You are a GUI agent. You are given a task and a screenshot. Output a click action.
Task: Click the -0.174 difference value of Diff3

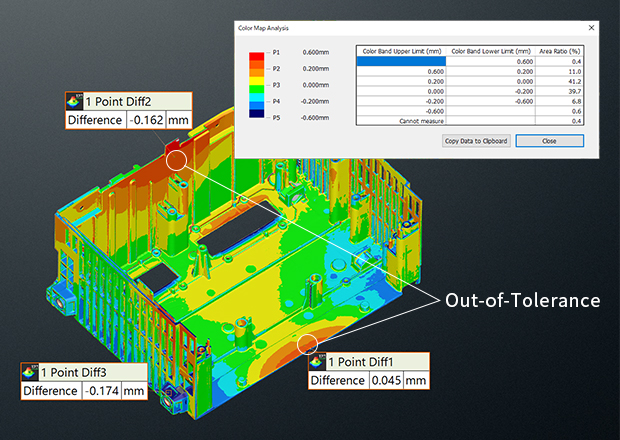(x=100, y=390)
